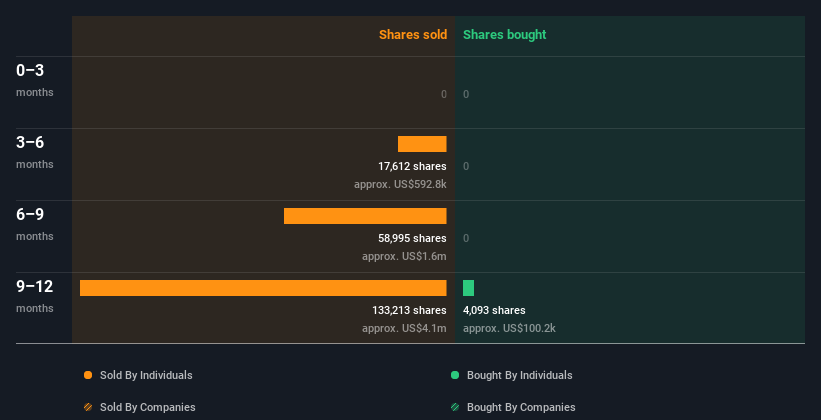Click the approx. US$100.2k value

point(509,329)
